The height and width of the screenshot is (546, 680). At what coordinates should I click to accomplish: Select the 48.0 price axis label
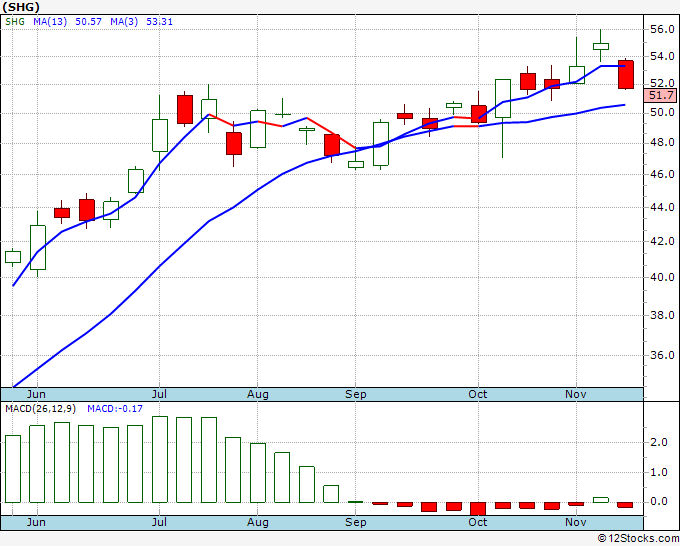(x=662, y=143)
